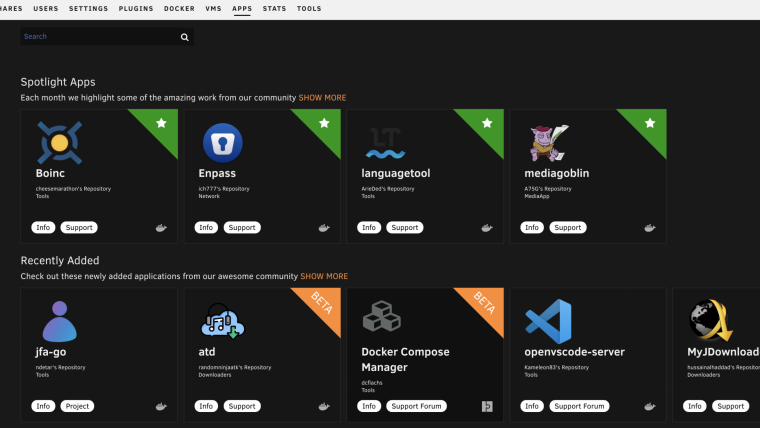This screenshot has height=428, width=760.
Task: Open Info for Enpass
Action: [206, 227]
